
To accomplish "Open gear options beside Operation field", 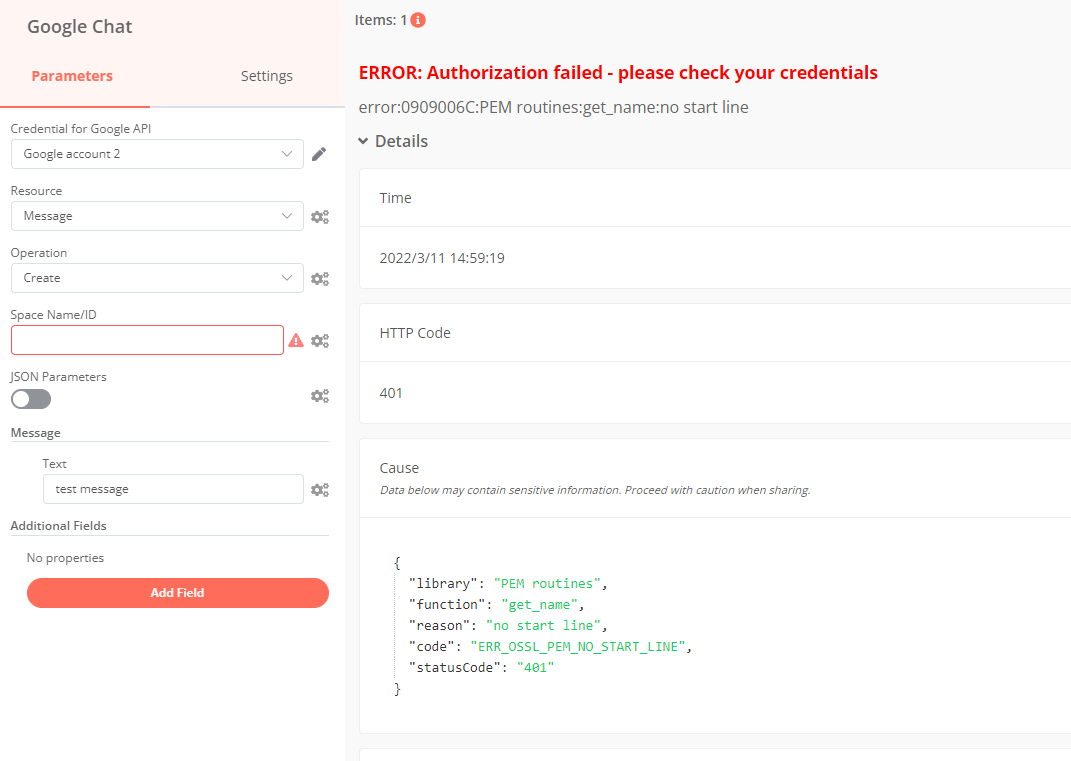I will pyautogui.click(x=320, y=278).
